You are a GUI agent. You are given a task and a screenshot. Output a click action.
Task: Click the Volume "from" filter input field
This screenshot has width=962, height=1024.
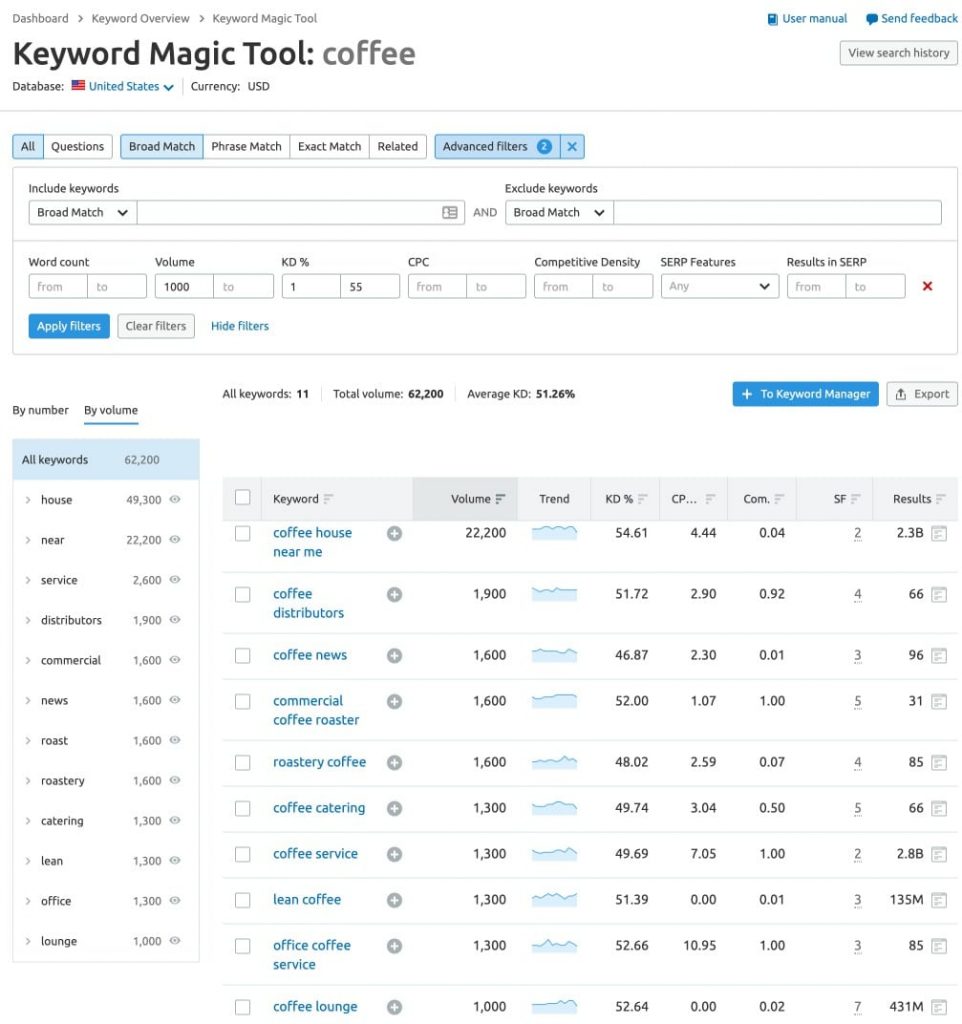click(181, 286)
